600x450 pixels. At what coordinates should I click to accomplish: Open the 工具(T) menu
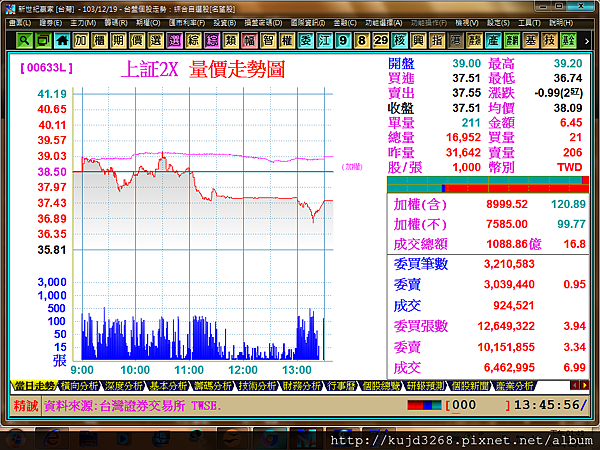pyautogui.click(x=529, y=23)
